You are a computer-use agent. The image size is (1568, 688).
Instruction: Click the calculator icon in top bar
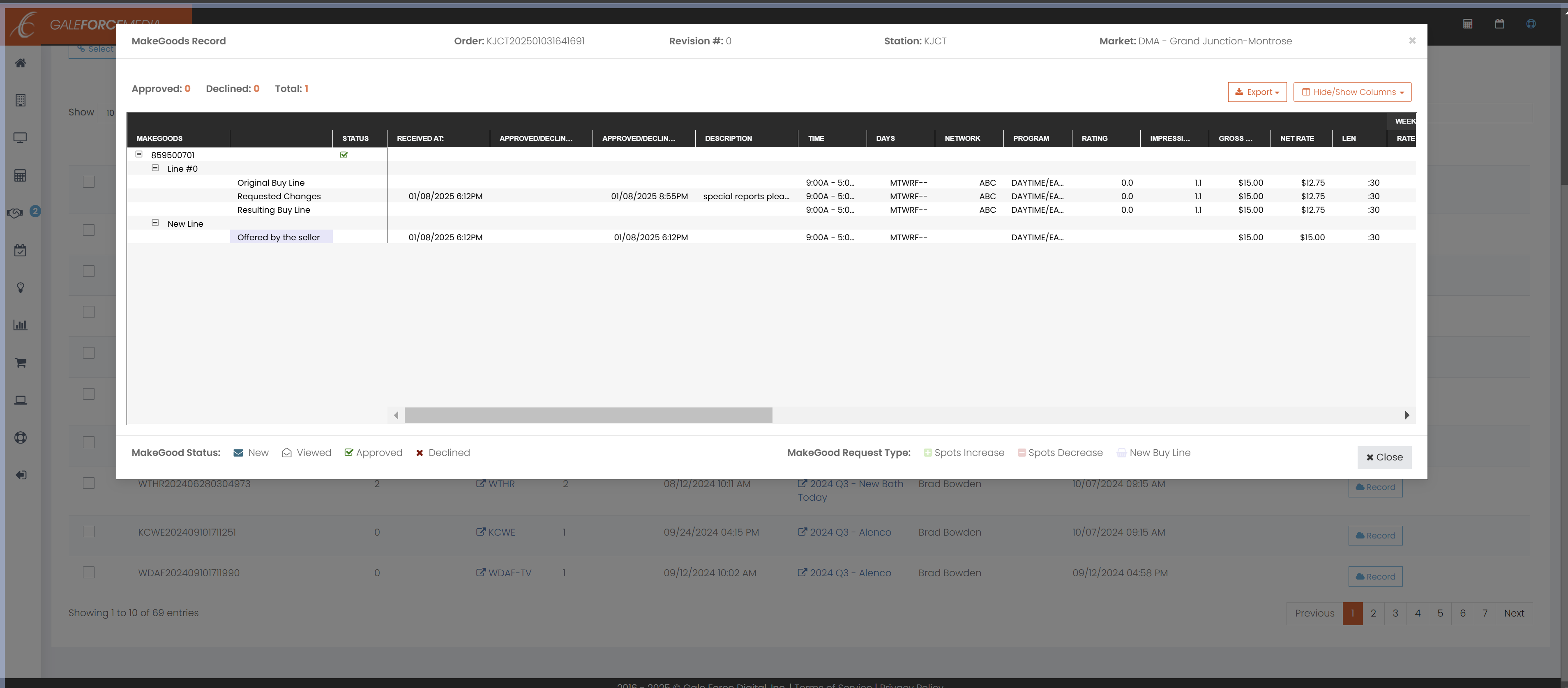pyautogui.click(x=1468, y=24)
